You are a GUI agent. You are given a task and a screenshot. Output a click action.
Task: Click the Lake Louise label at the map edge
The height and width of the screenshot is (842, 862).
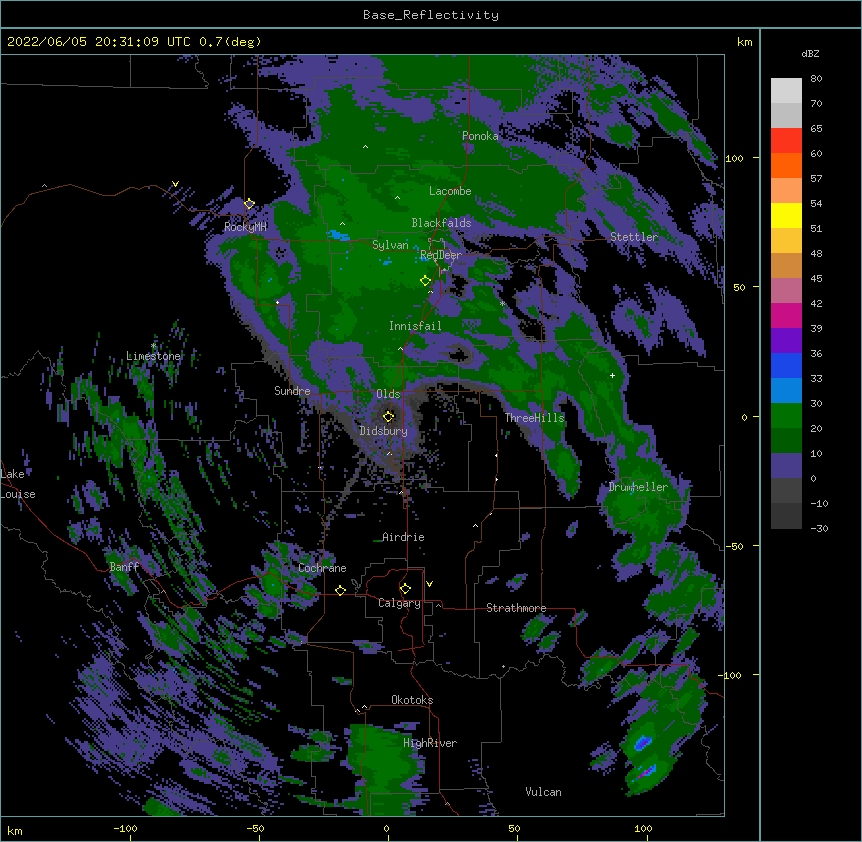pos(17,484)
